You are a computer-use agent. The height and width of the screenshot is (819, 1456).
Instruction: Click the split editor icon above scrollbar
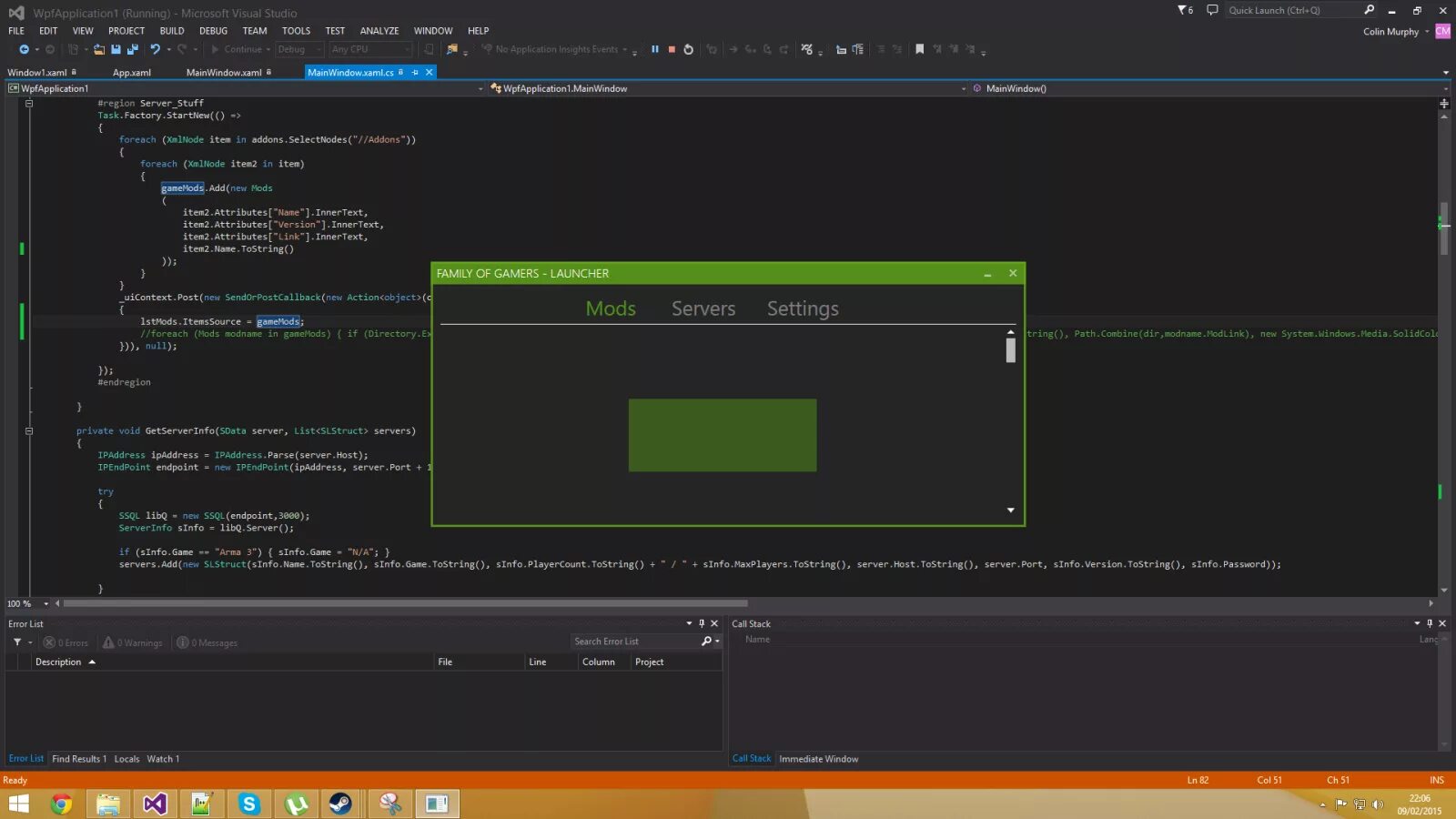point(1444,104)
